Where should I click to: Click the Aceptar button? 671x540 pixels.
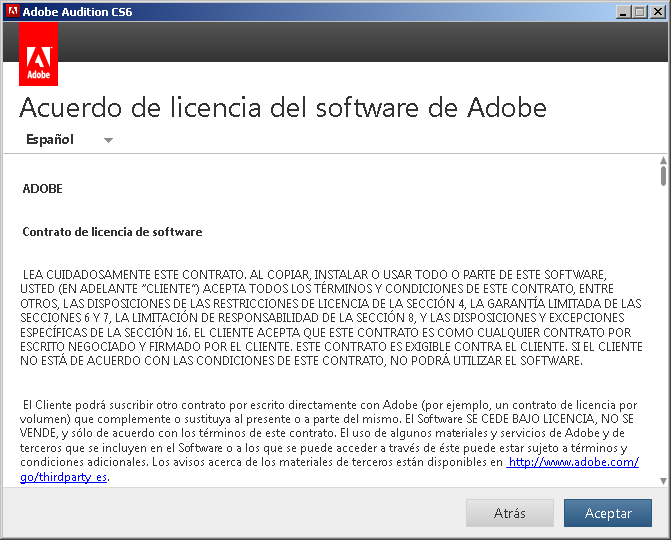pos(608,513)
